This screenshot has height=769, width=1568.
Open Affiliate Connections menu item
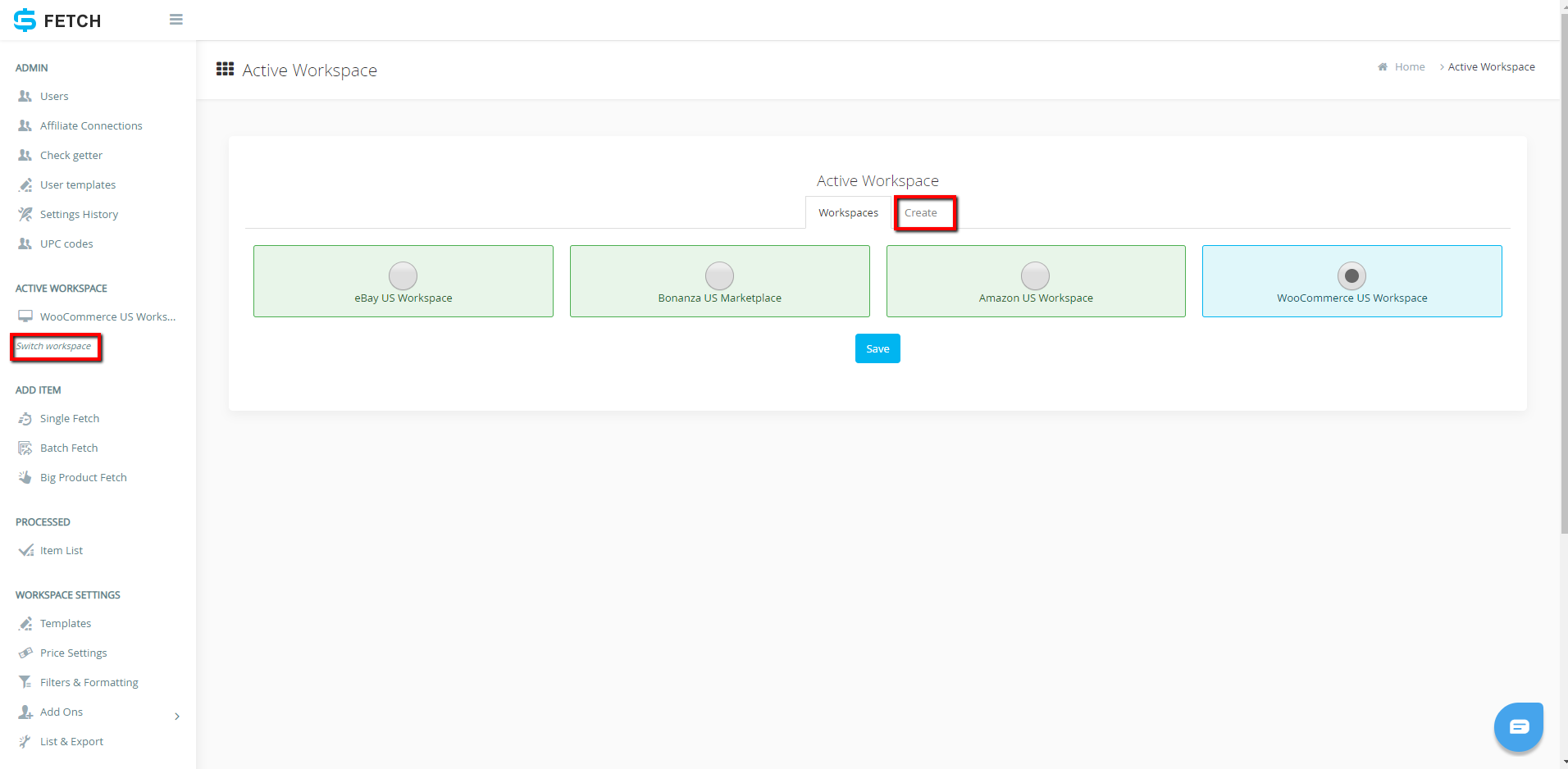91,125
